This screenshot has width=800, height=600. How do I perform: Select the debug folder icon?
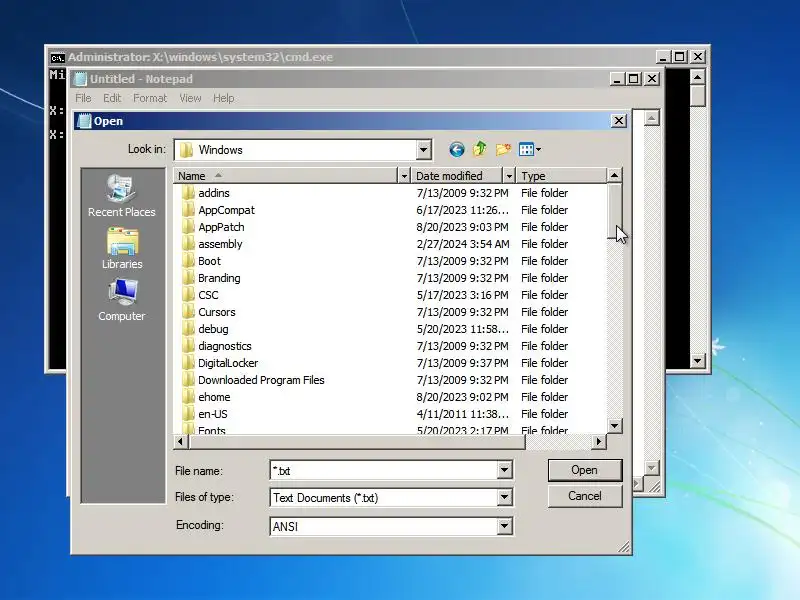pos(189,329)
